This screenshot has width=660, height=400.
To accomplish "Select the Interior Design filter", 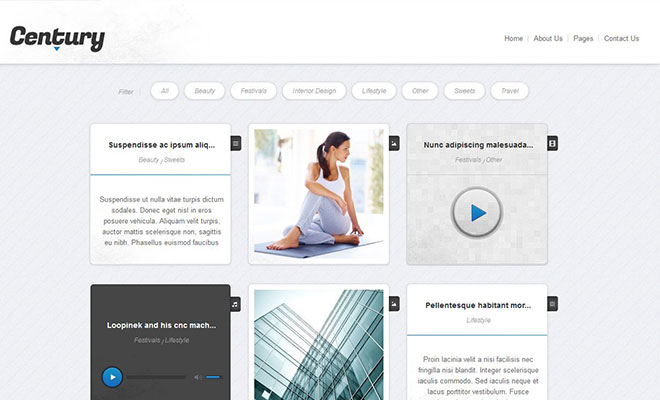I will 314,91.
